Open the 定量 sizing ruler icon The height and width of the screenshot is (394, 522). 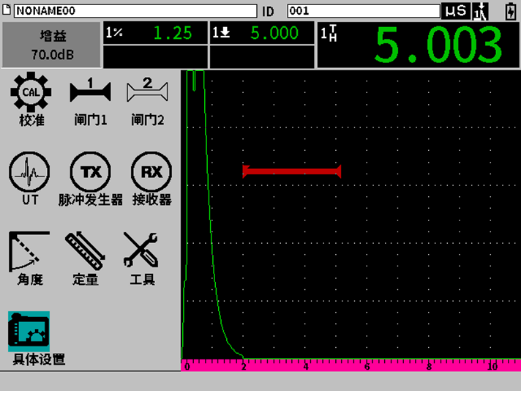click(85, 259)
